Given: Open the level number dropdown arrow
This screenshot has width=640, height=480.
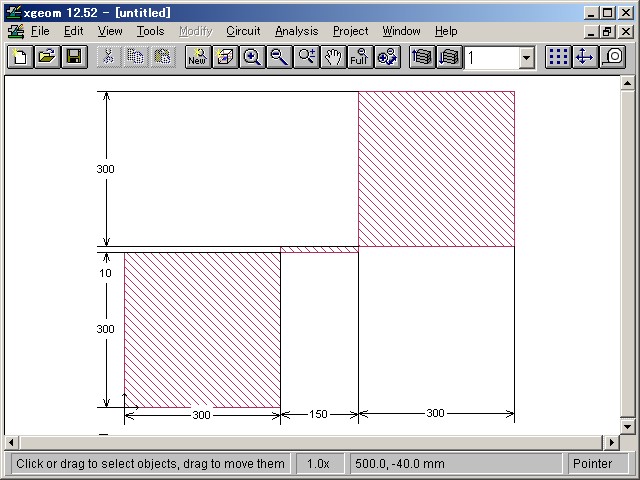Looking at the screenshot, I should [x=526, y=58].
